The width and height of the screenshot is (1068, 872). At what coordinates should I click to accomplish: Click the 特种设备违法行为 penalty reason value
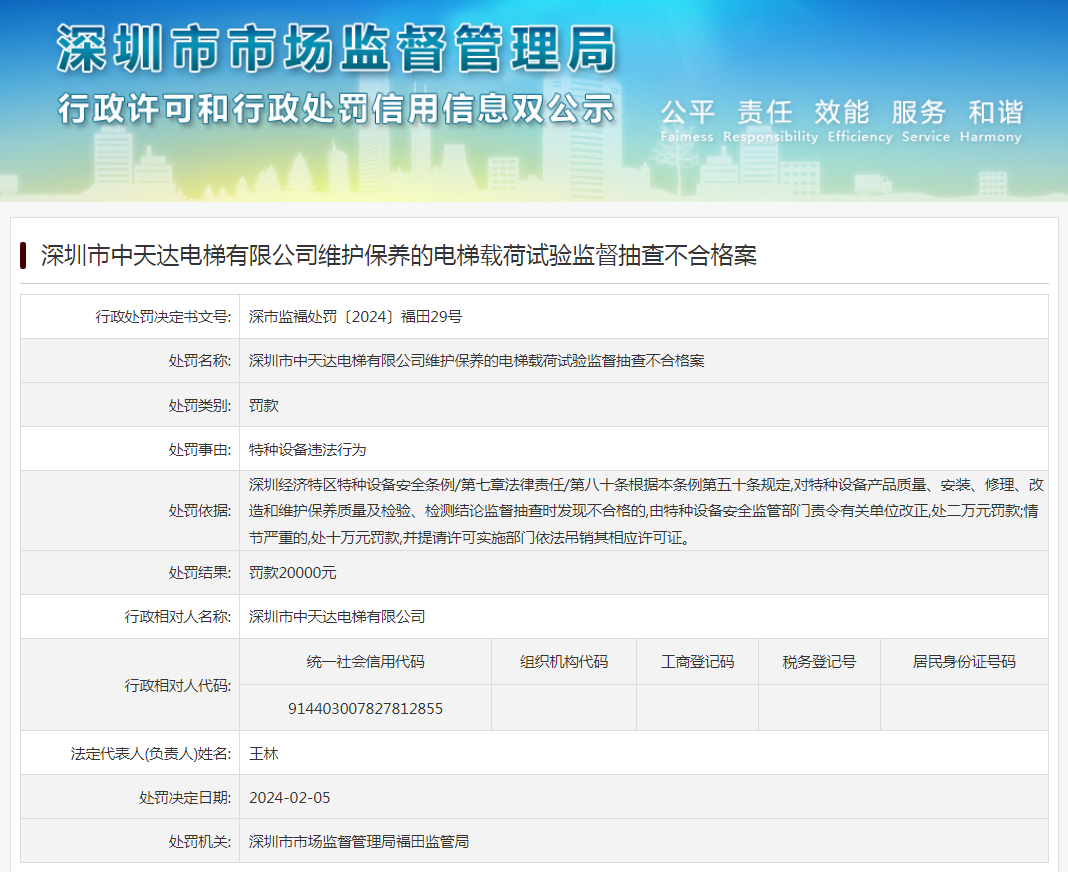coord(307,449)
